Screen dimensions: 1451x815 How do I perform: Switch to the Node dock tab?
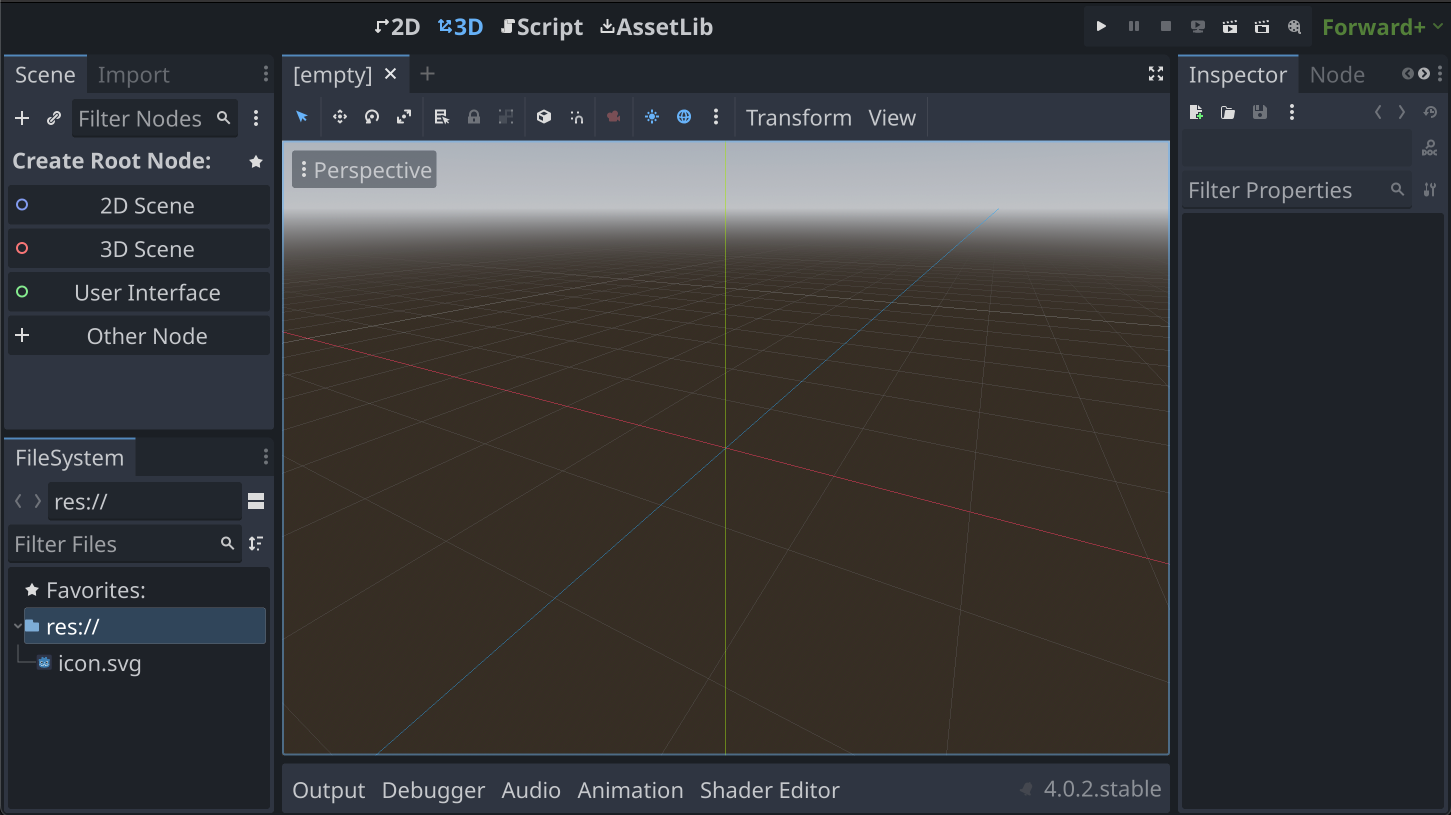pos(1337,75)
